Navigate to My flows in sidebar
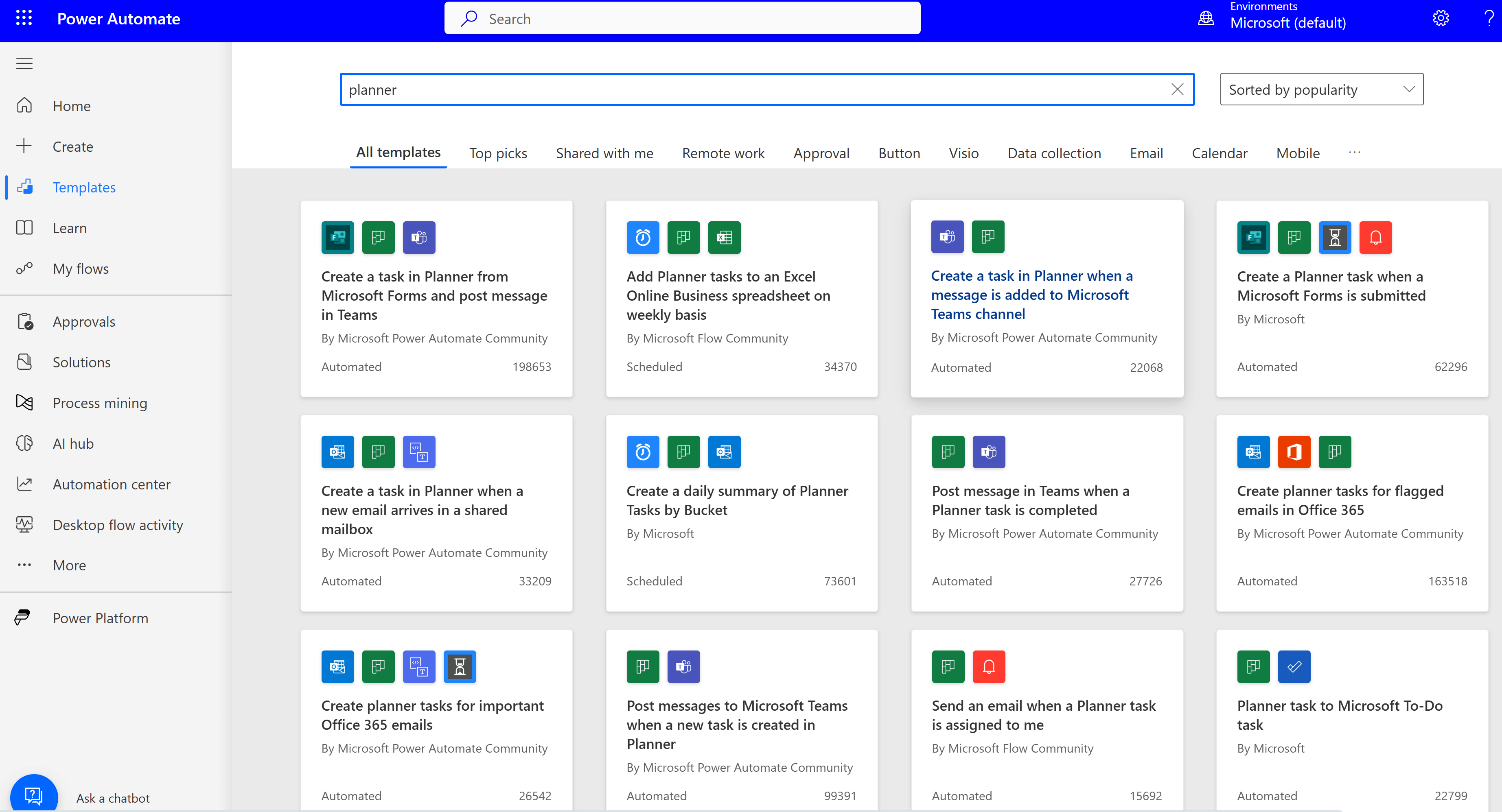The height and width of the screenshot is (812, 1502). [x=81, y=269]
